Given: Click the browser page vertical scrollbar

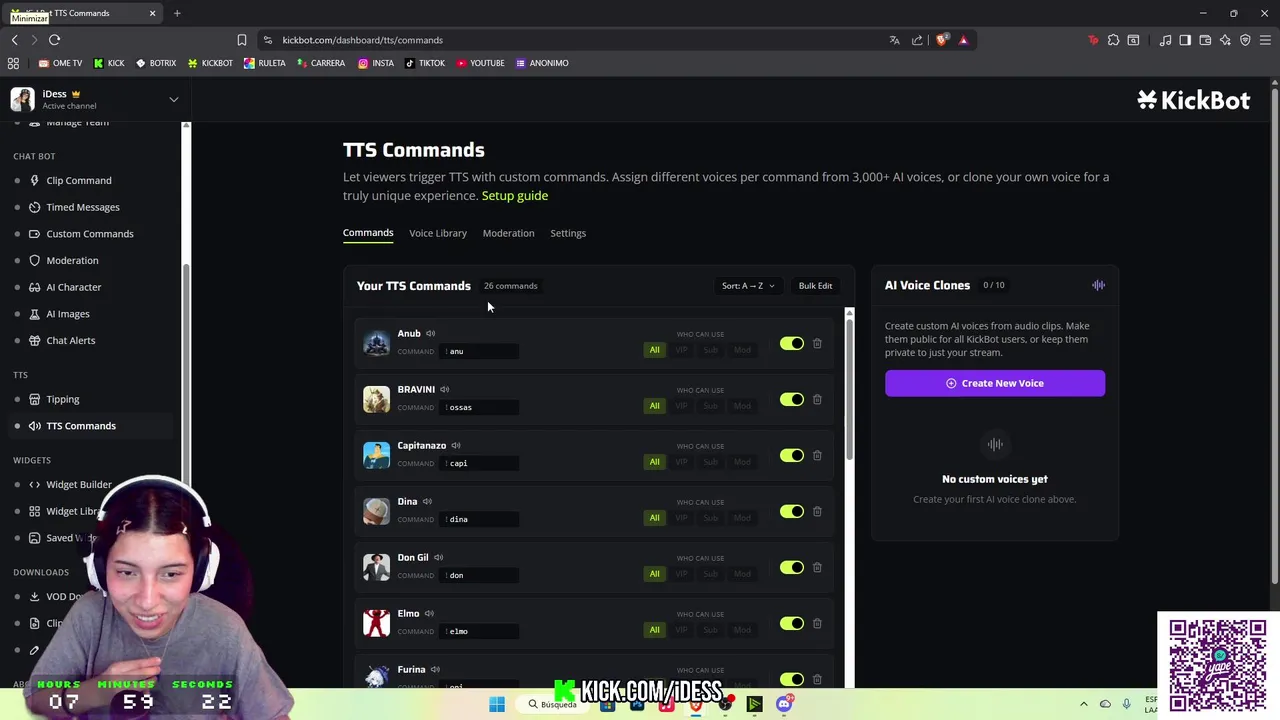Looking at the screenshot, I should click(1274, 335).
